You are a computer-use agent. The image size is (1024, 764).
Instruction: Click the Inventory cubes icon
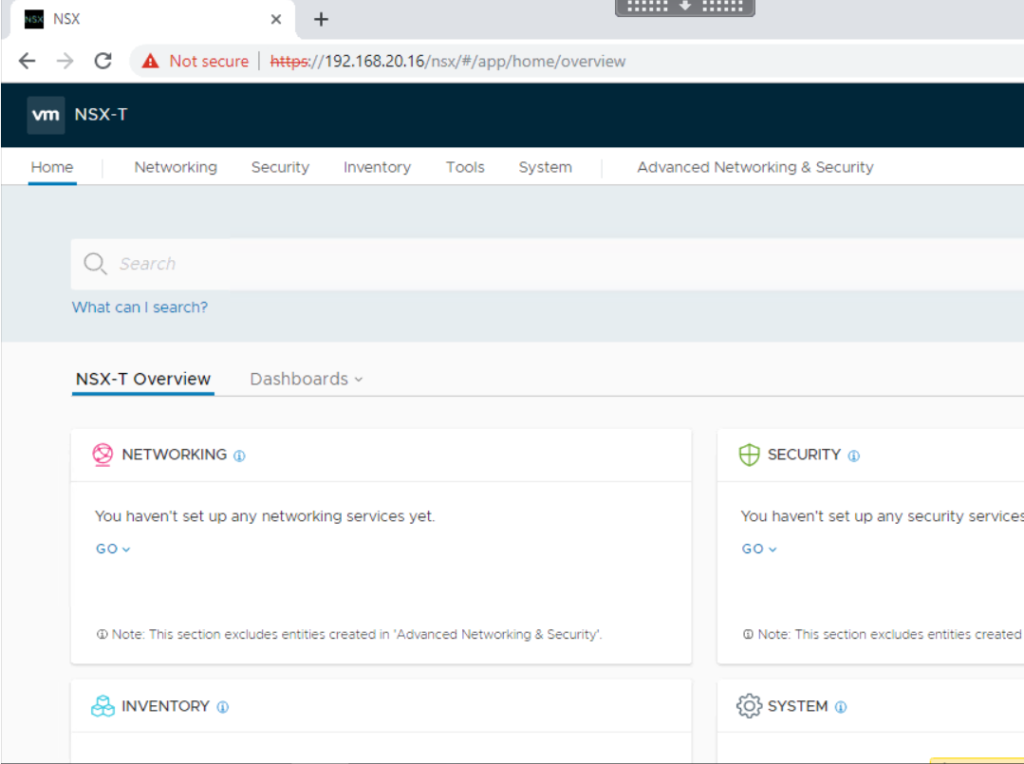coord(103,706)
